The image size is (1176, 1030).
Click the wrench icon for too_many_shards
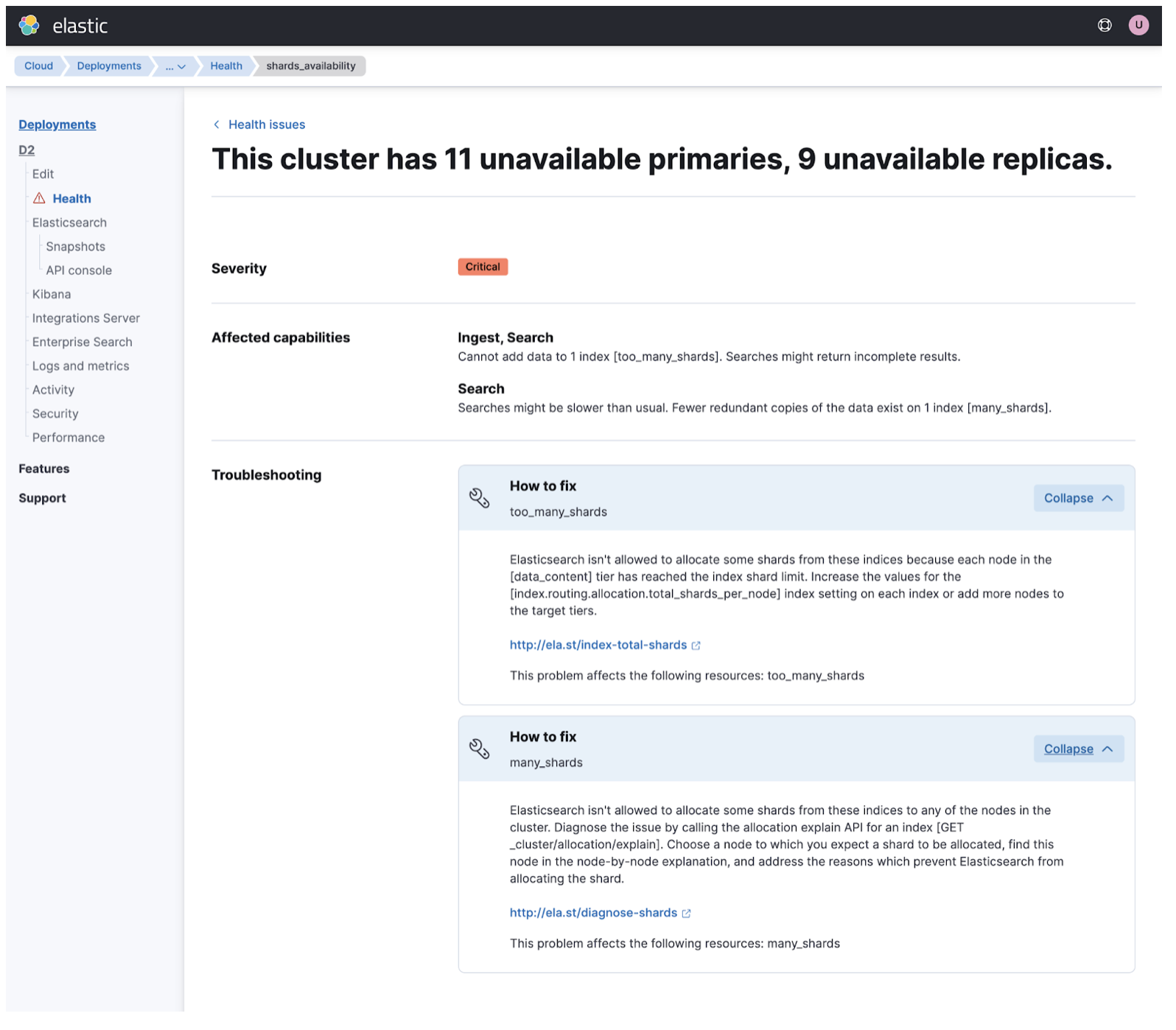pyautogui.click(x=480, y=498)
